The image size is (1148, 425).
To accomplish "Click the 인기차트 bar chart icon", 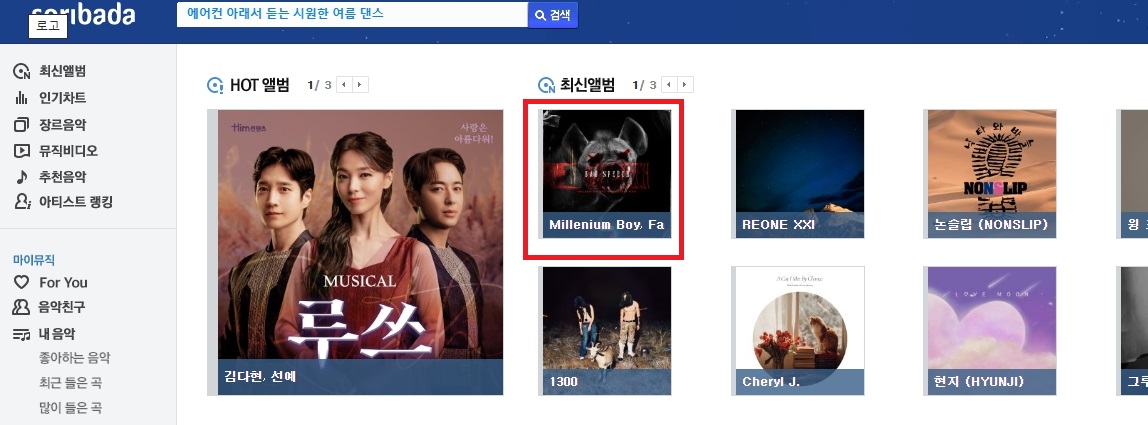I will pos(21,97).
